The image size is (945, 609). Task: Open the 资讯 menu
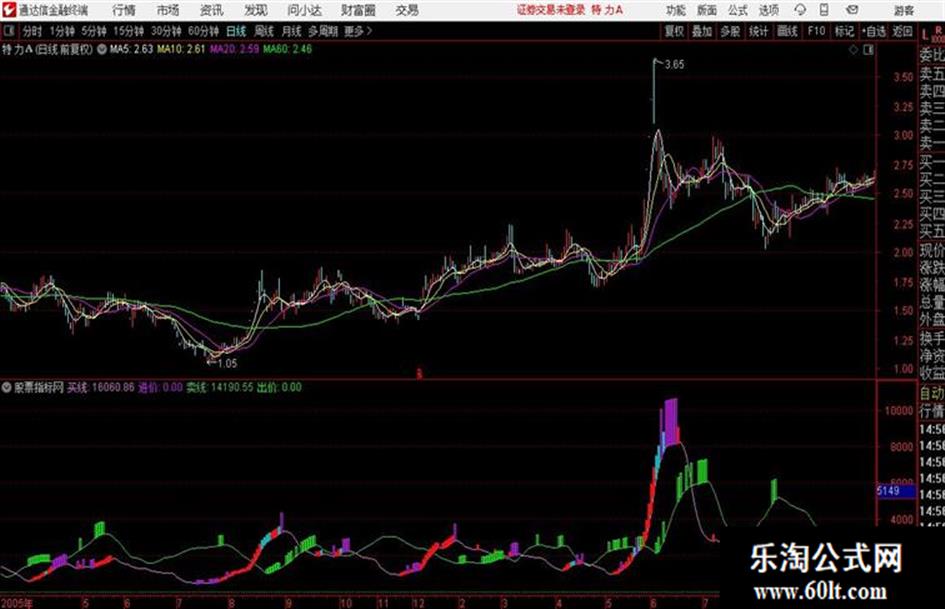pyautogui.click(x=212, y=10)
